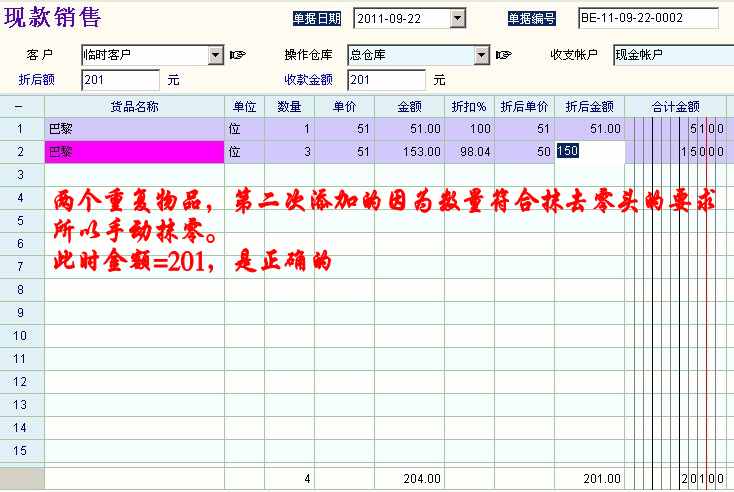
Task: Click the 收款金额 amount field
Action: click(x=386, y=80)
